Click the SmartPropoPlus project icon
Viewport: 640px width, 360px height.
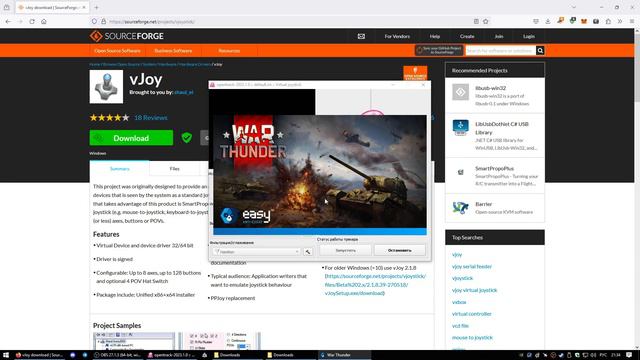pyautogui.click(x=460, y=172)
